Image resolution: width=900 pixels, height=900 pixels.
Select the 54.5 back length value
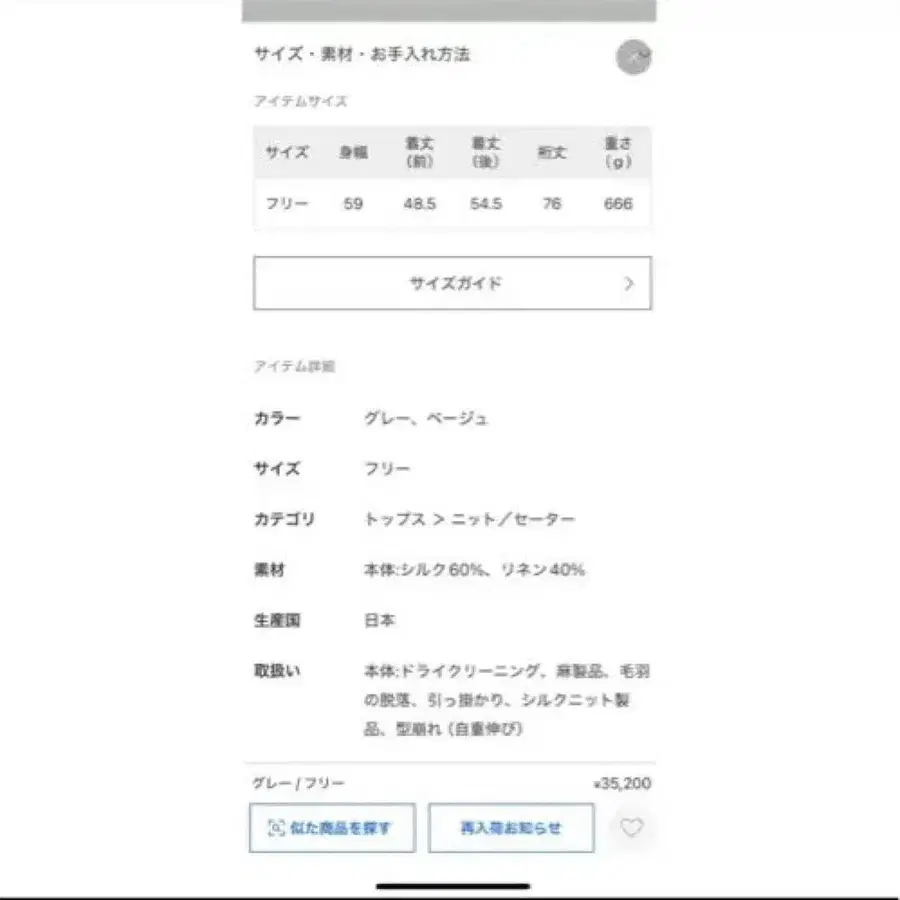tap(486, 204)
